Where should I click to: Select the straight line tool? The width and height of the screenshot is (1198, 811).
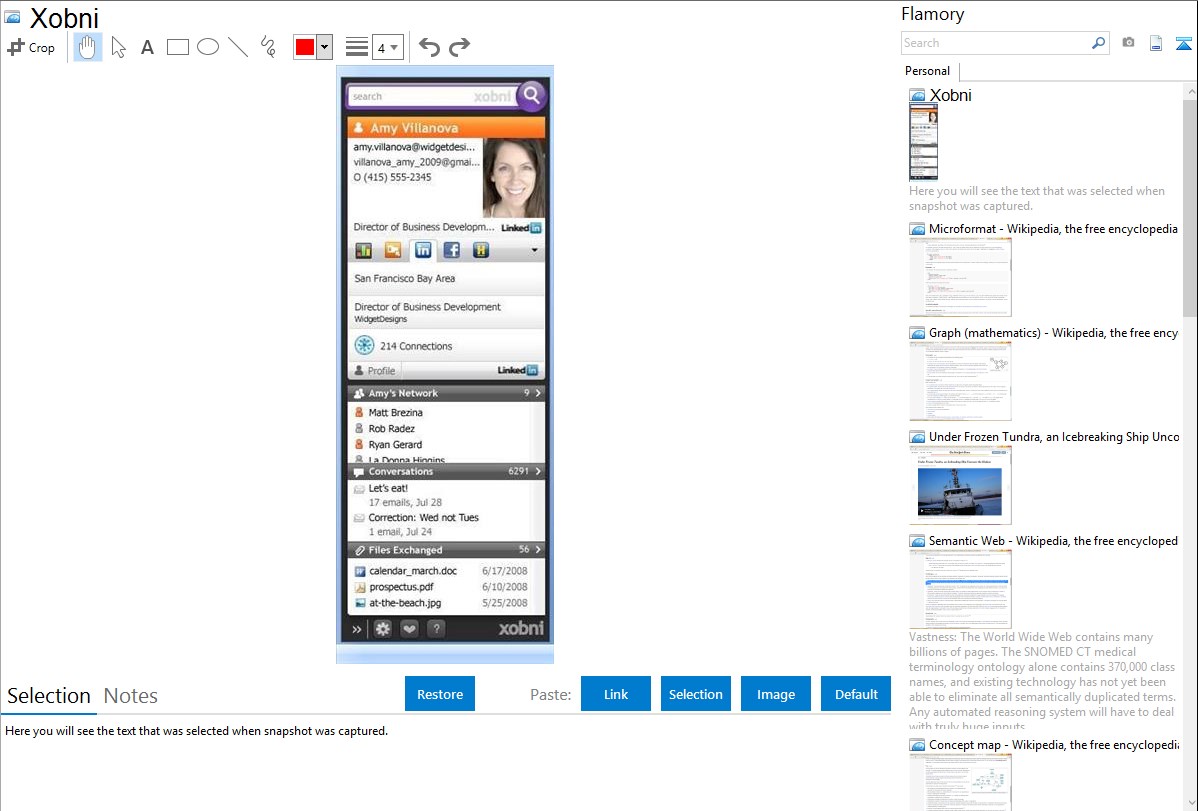pos(238,47)
